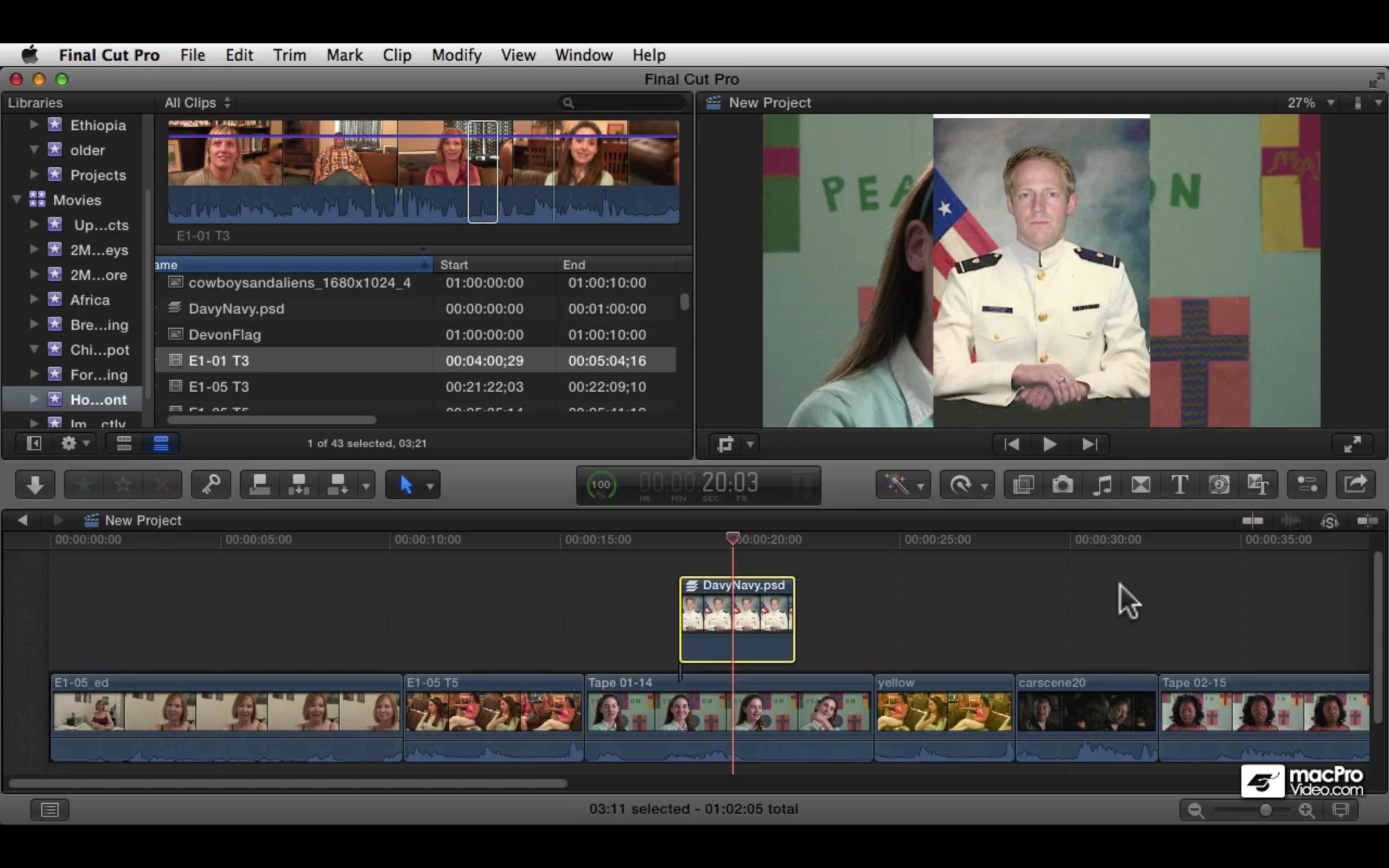The height and width of the screenshot is (868, 1389).
Task: Click the timeline horizontal scrollbar
Action: point(288,783)
